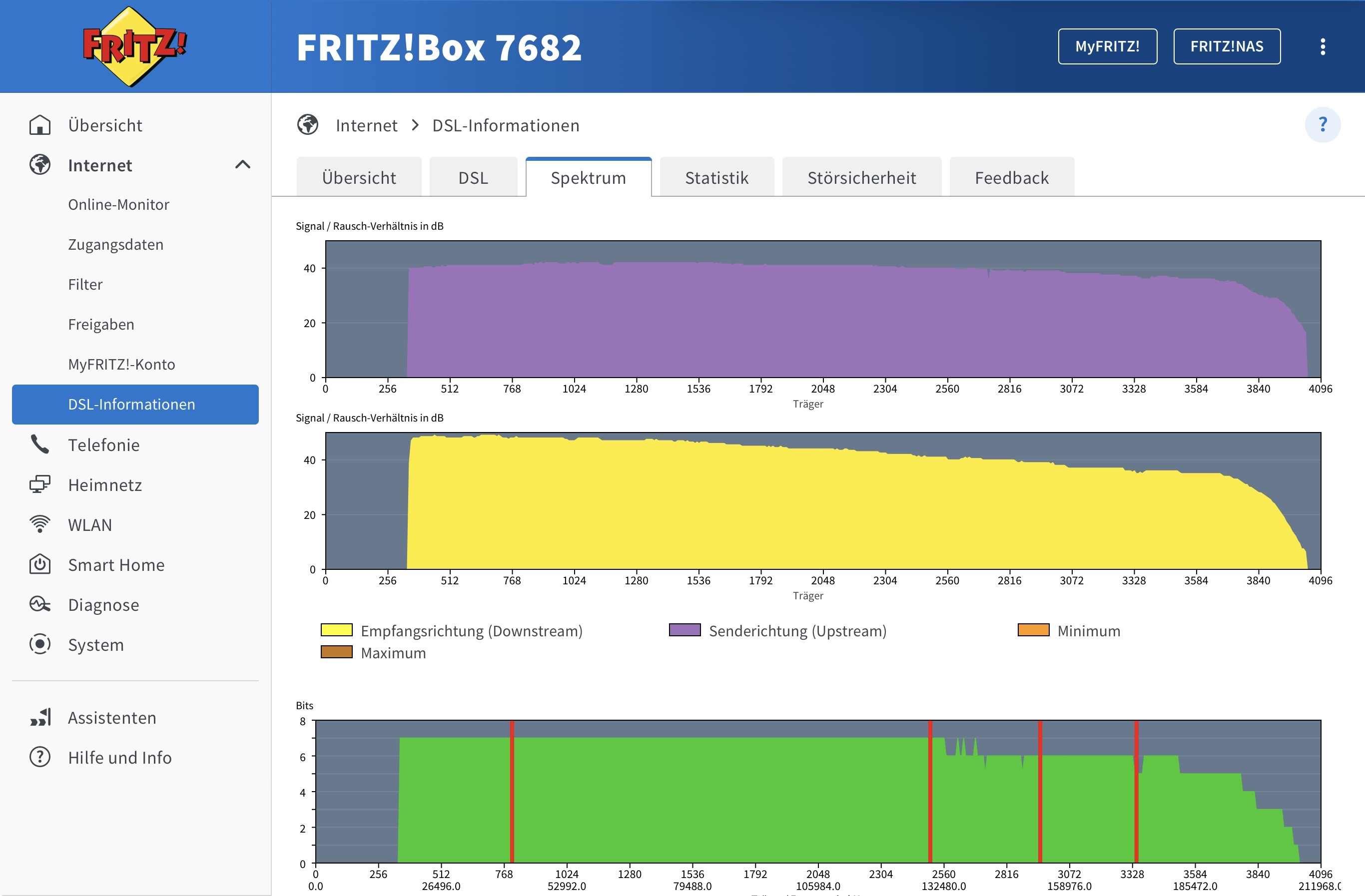
Task: Click the WLAN wifi icon
Action: point(39,524)
